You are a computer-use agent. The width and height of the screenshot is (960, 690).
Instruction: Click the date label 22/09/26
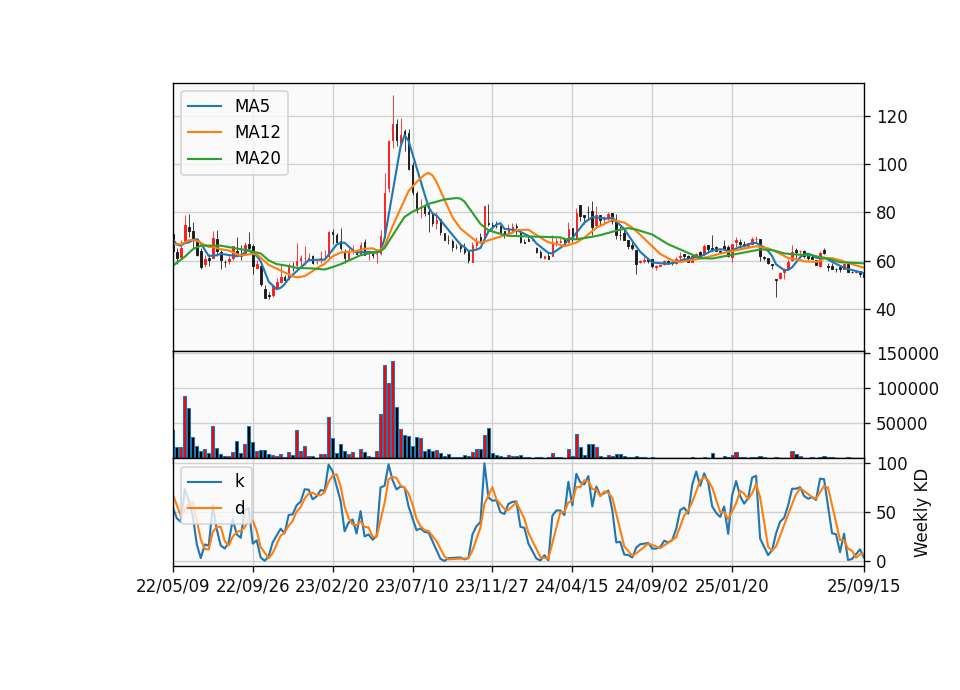tap(253, 586)
